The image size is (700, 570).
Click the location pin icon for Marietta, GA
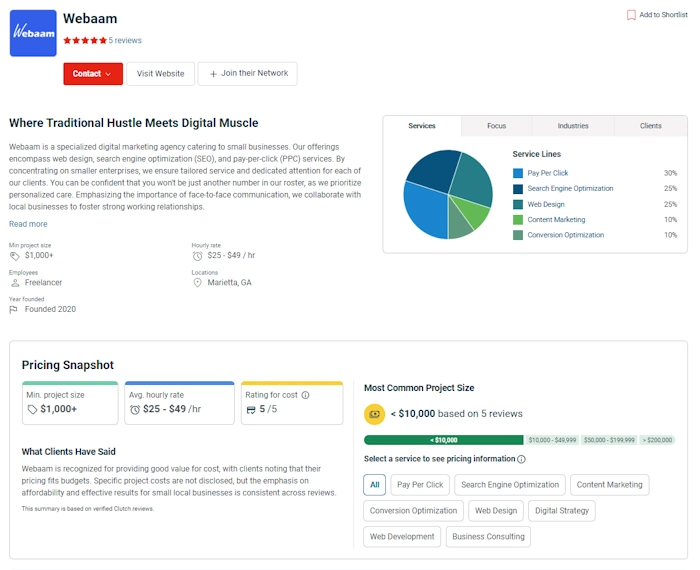pyautogui.click(x=197, y=283)
